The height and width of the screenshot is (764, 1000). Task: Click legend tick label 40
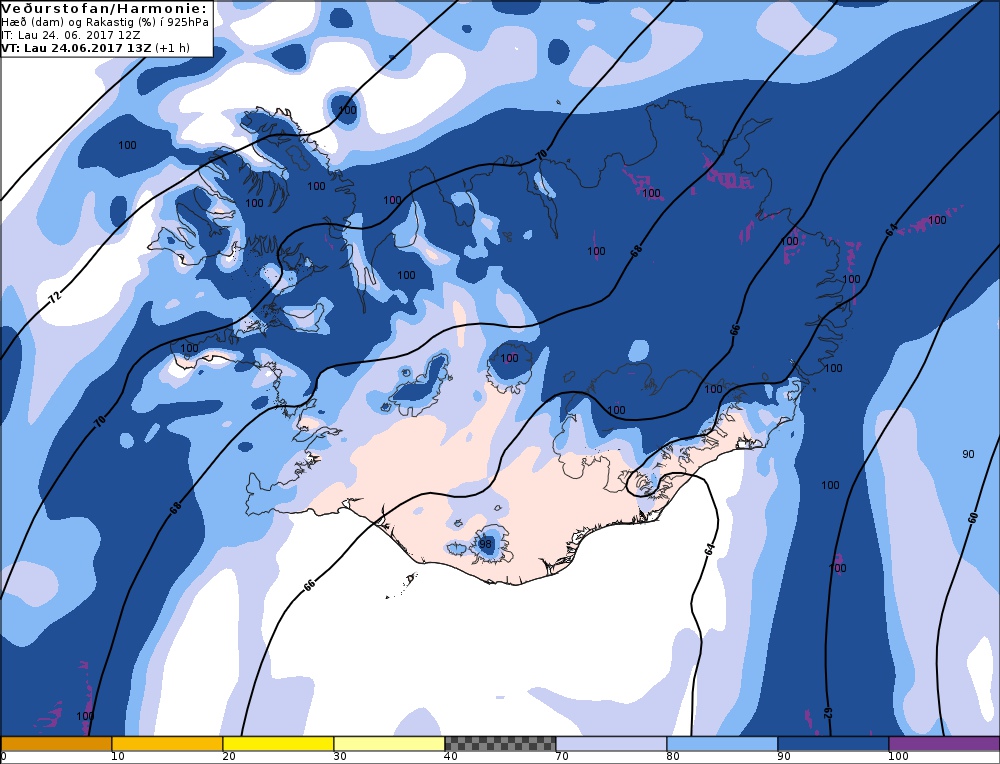(451, 756)
